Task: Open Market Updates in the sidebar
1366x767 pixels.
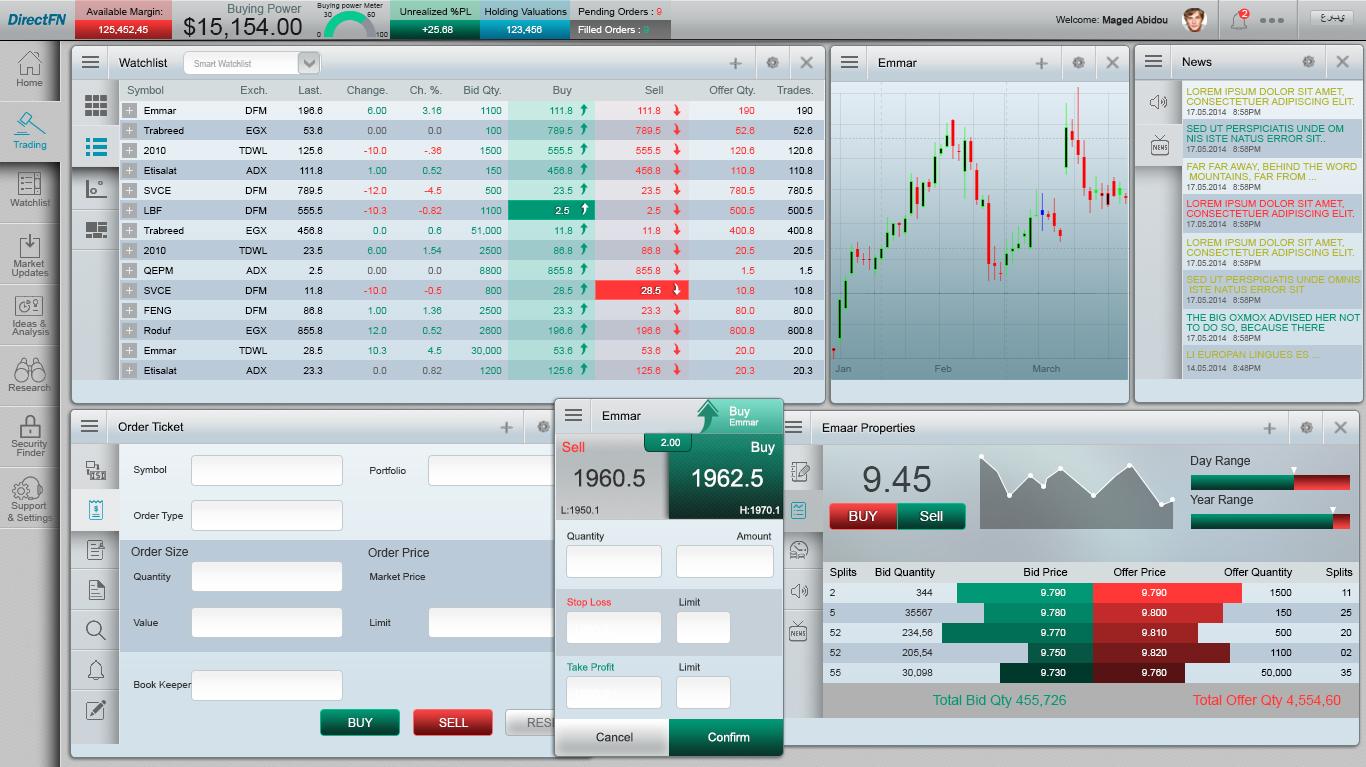Action: click(29, 254)
